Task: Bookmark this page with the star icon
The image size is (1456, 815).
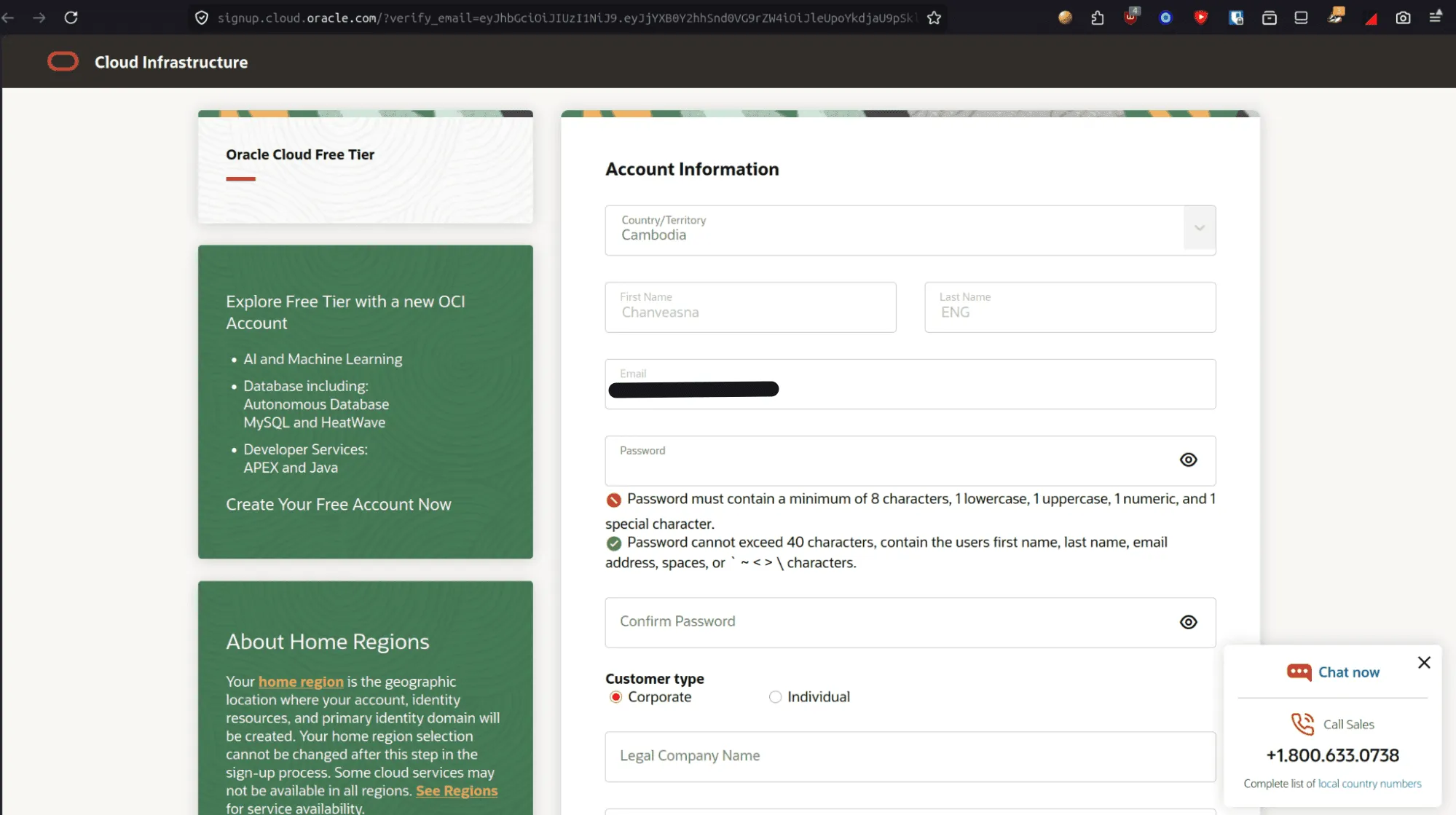Action: (934, 17)
